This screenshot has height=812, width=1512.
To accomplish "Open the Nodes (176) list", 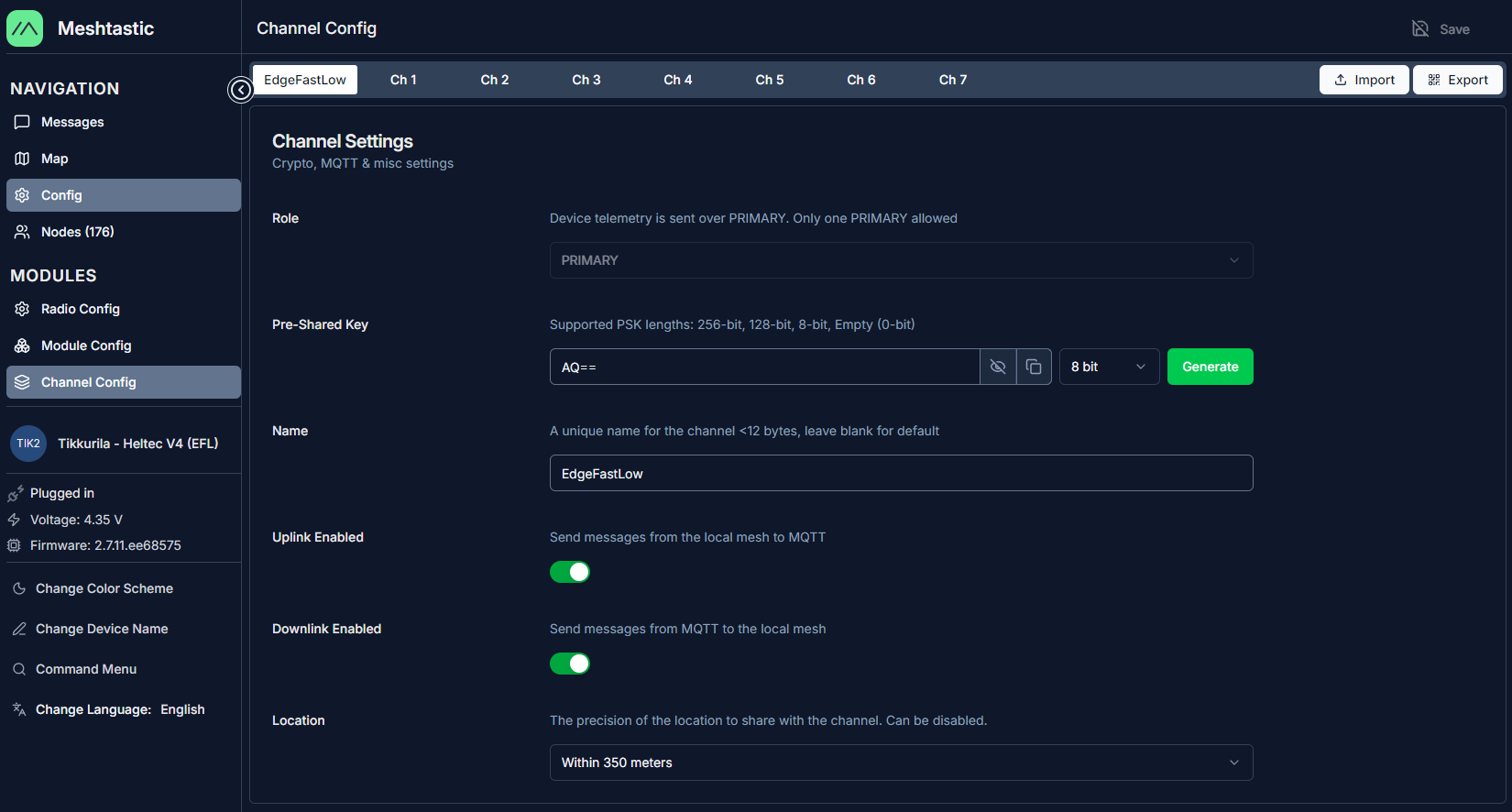I will [77, 232].
